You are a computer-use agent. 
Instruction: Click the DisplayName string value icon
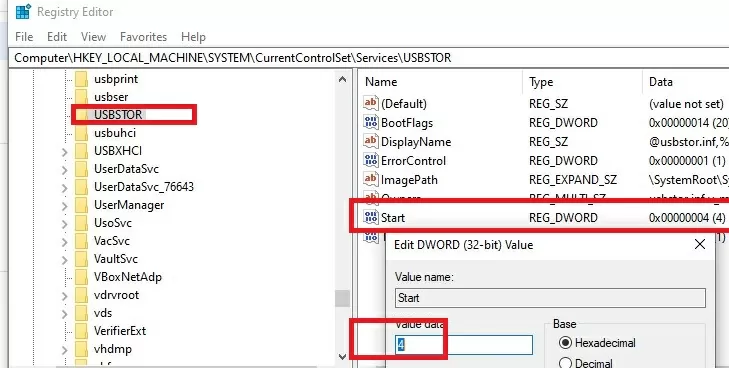(371, 141)
